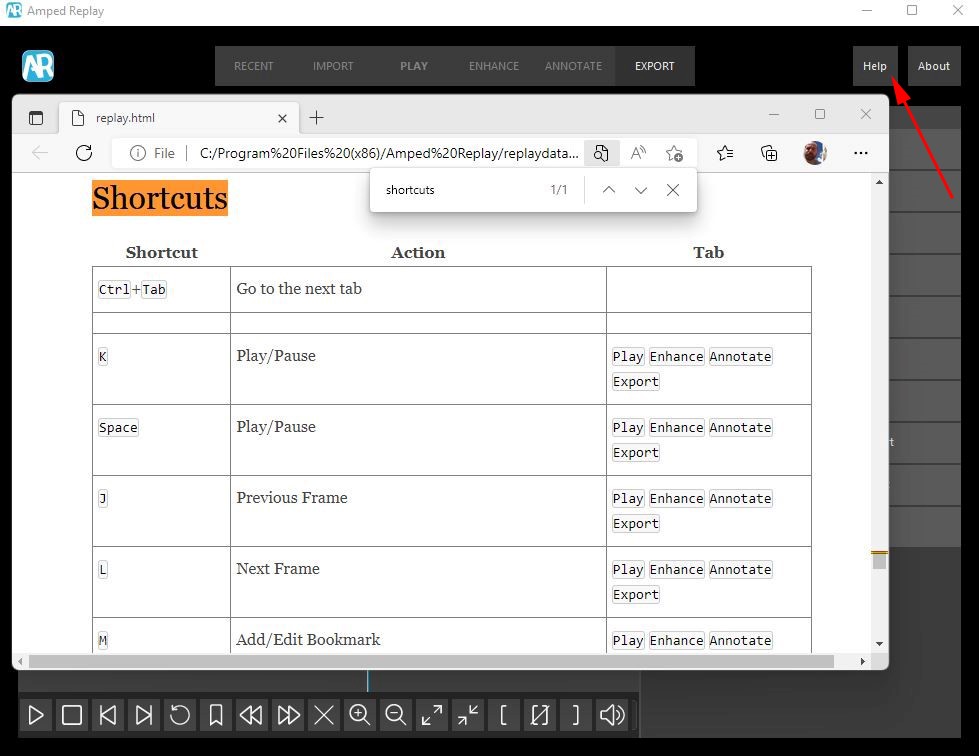Viewport: 979px width, 756px height.
Task: Click the fast-forward double-arrow icon
Action: (x=288, y=715)
